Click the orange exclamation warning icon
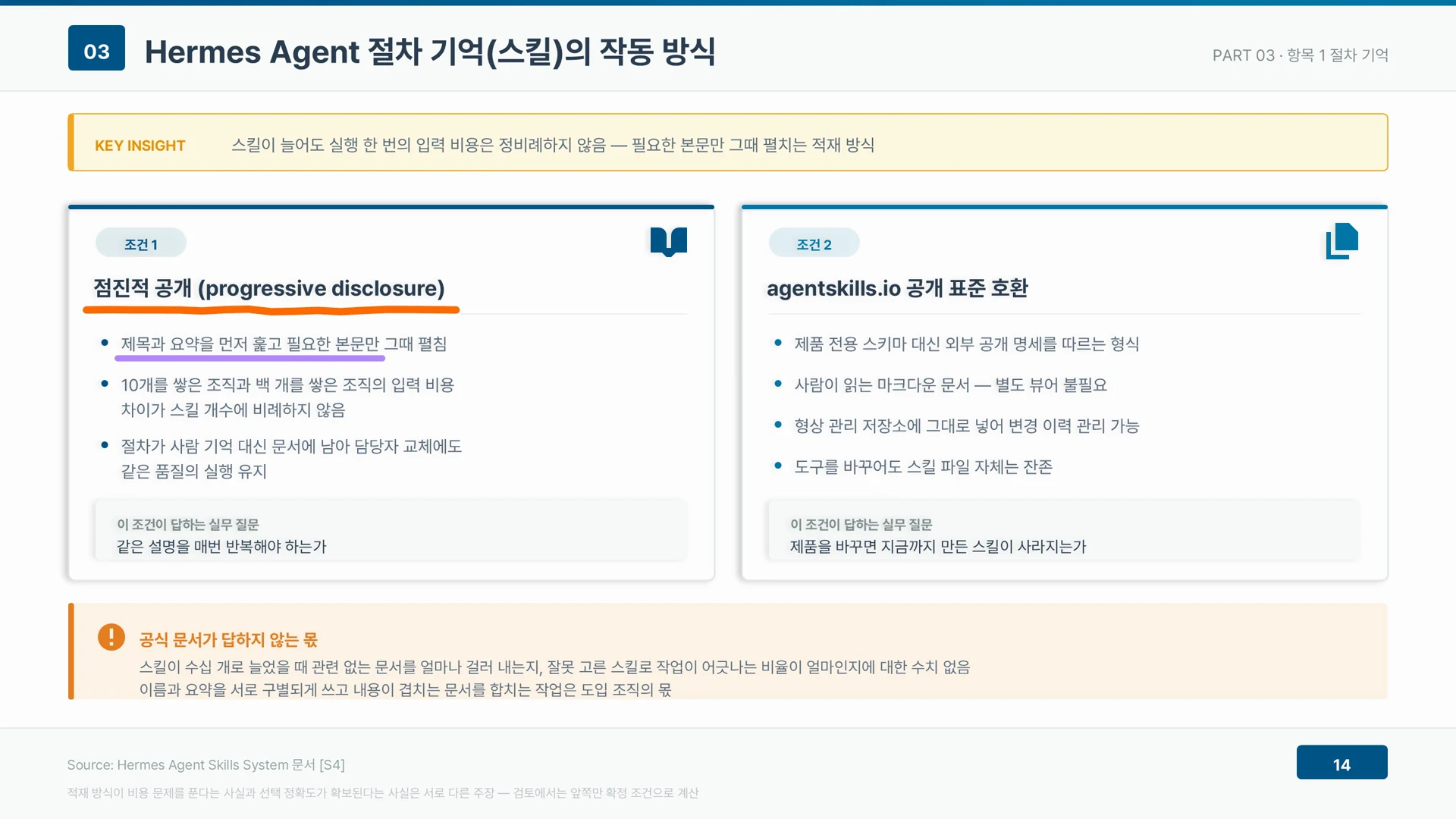The height and width of the screenshot is (819, 1456). [111, 637]
